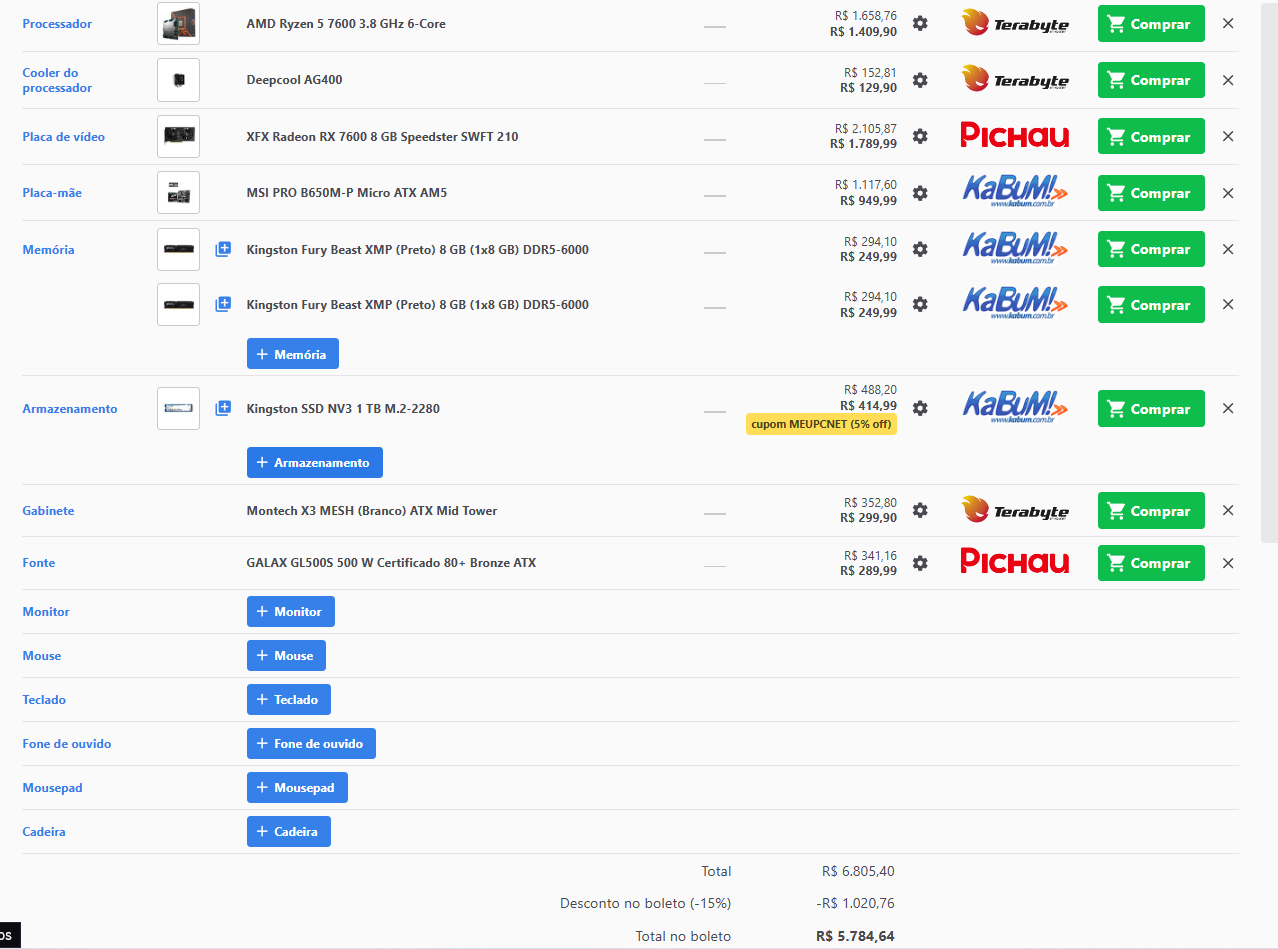
Task: Select Total value R$ 6.805,40
Action: coord(858,871)
